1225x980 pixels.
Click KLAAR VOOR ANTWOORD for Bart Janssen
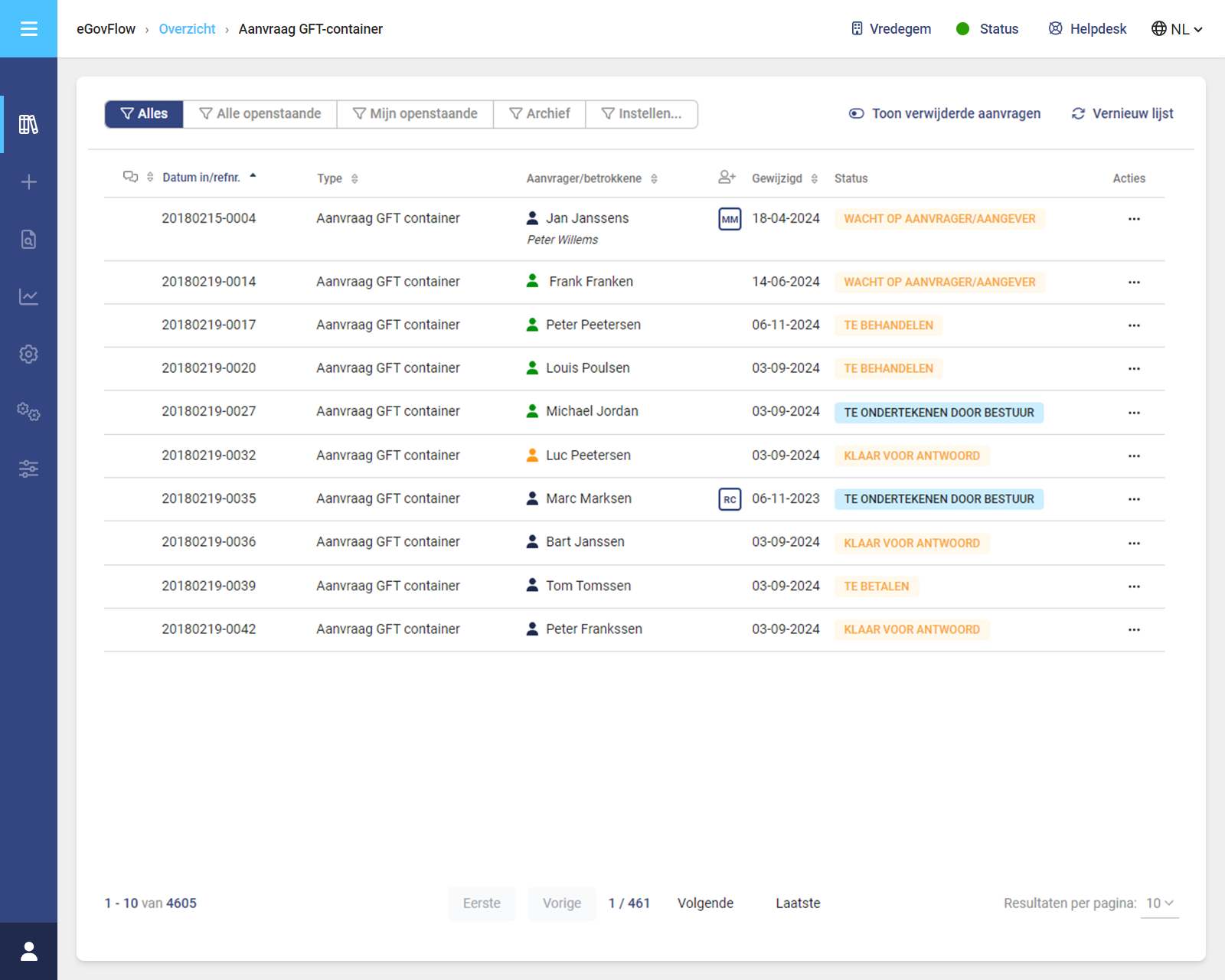click(x=912, y=544)
